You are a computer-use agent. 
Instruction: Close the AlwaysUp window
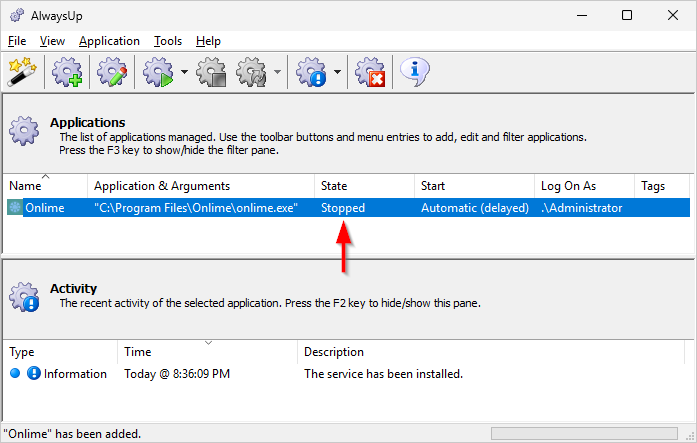pyautogui.click(x=673, y=16)
